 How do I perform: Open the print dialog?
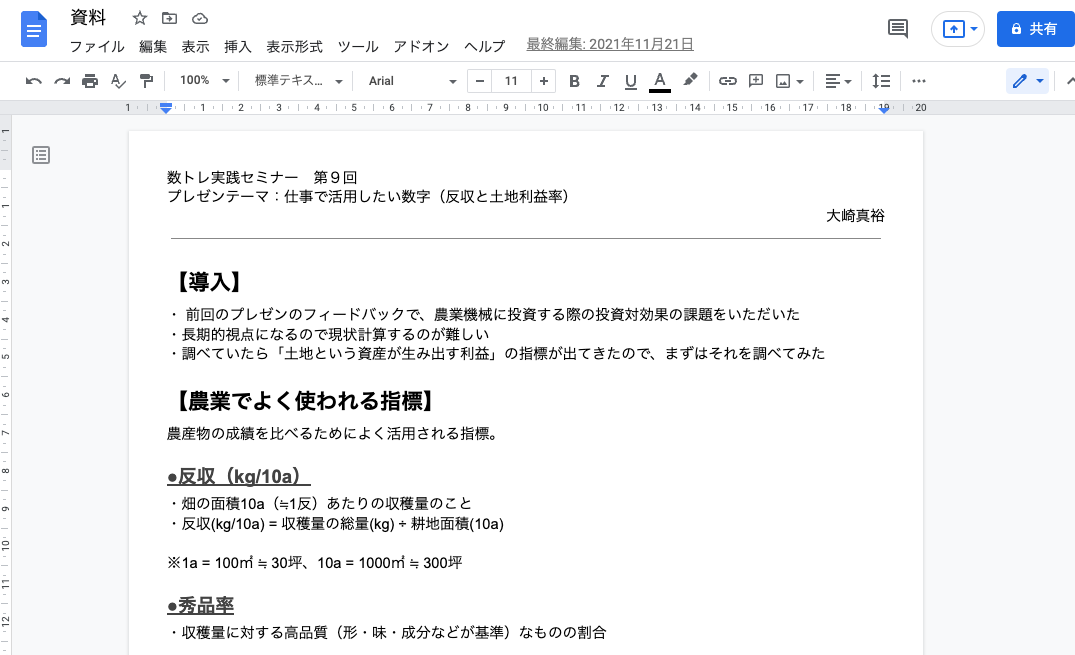point(89,81)
